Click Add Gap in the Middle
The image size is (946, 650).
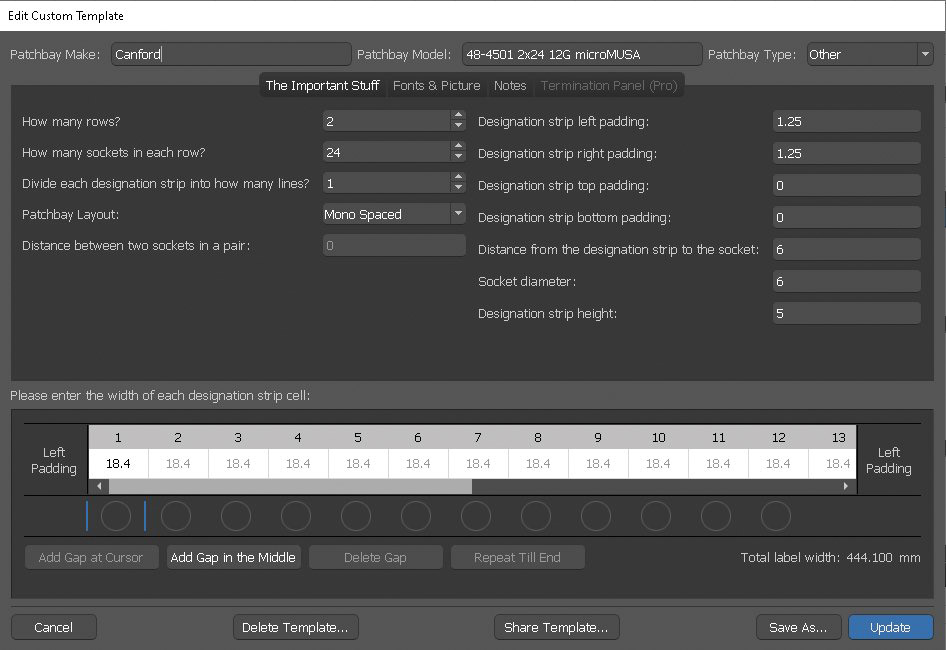tap(233, 557)
